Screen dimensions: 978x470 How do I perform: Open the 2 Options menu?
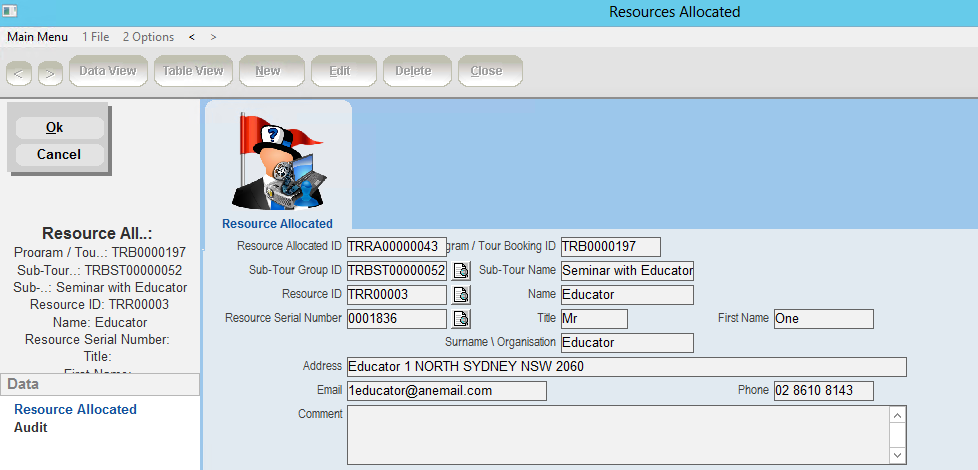[x=148, y=37]
